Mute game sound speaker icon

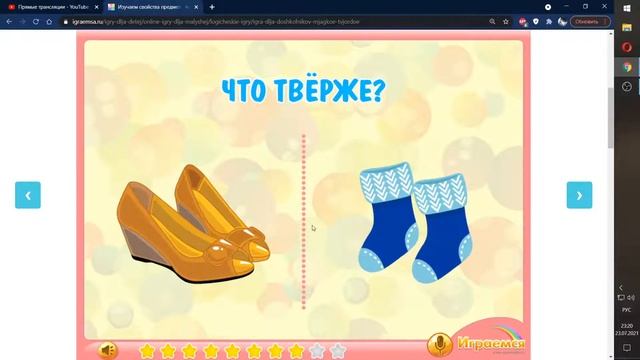(108, 350)
